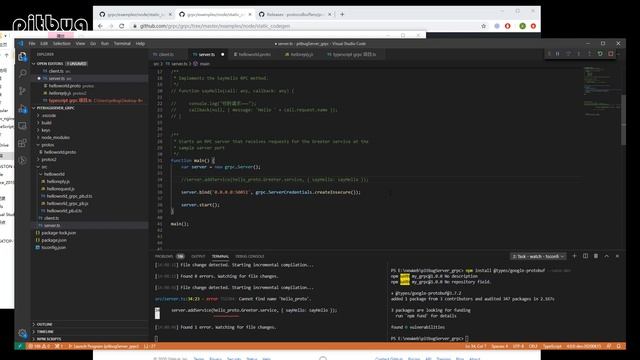Viewport: 640px width, 360px height.
Task: Stop the debug session
Action: (x=611, y=54)
